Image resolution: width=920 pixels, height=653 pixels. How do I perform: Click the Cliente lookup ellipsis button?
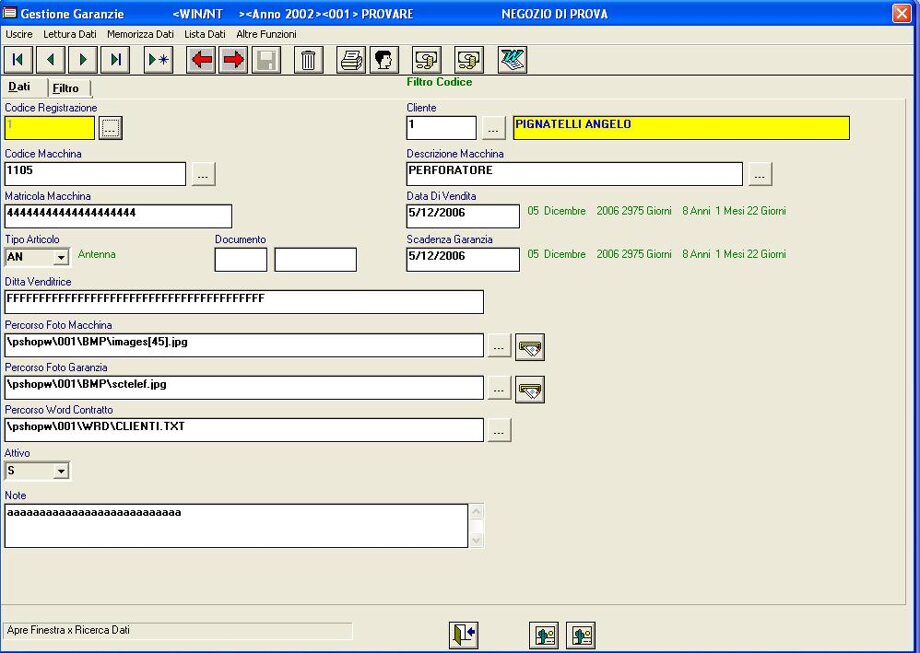[x=494, y=128]
